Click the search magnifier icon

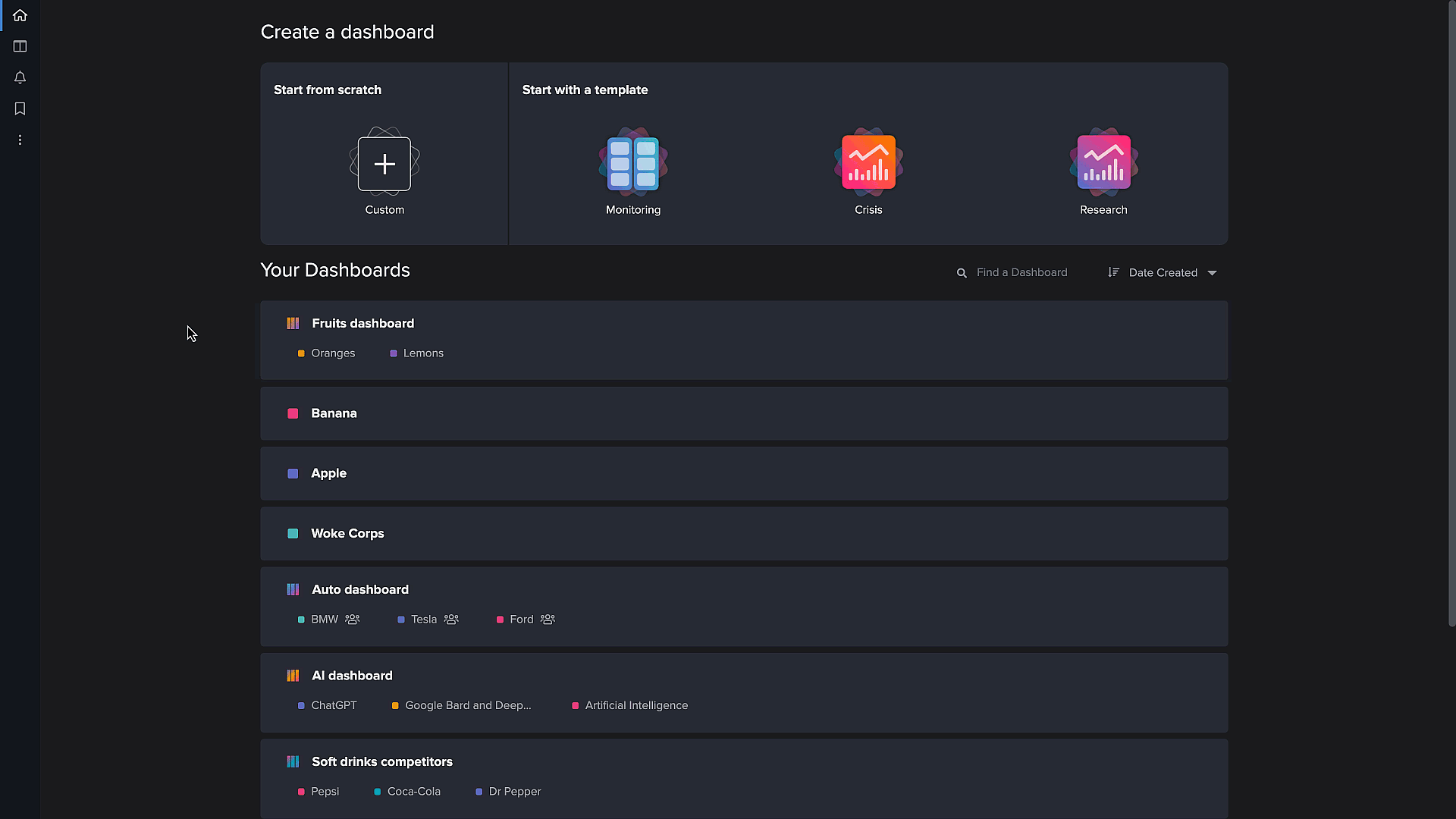962,273
